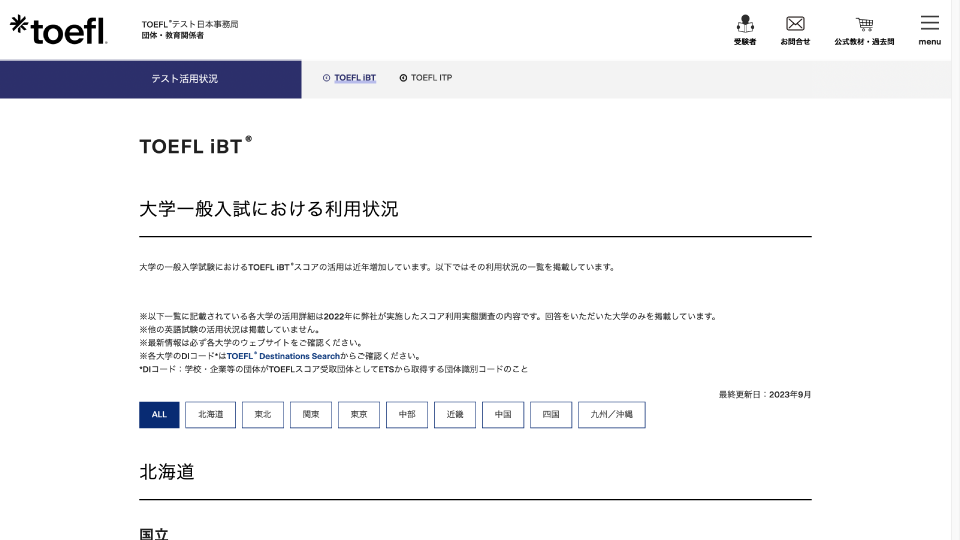Viewport: 960px width, 540px height.
Task: Filter by 東北 region
Action: coord(263,414)
